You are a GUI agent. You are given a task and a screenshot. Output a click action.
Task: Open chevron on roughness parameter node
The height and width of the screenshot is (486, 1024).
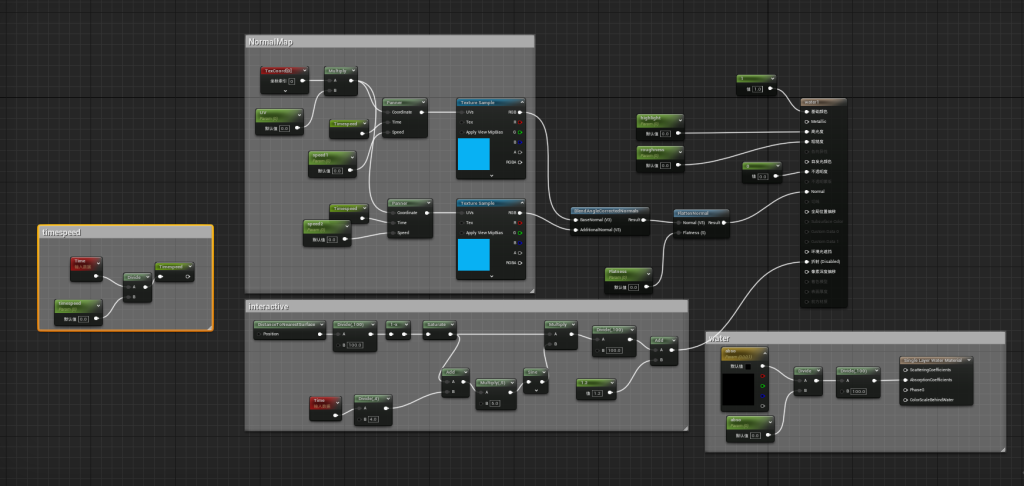click(x=679, y=152)
